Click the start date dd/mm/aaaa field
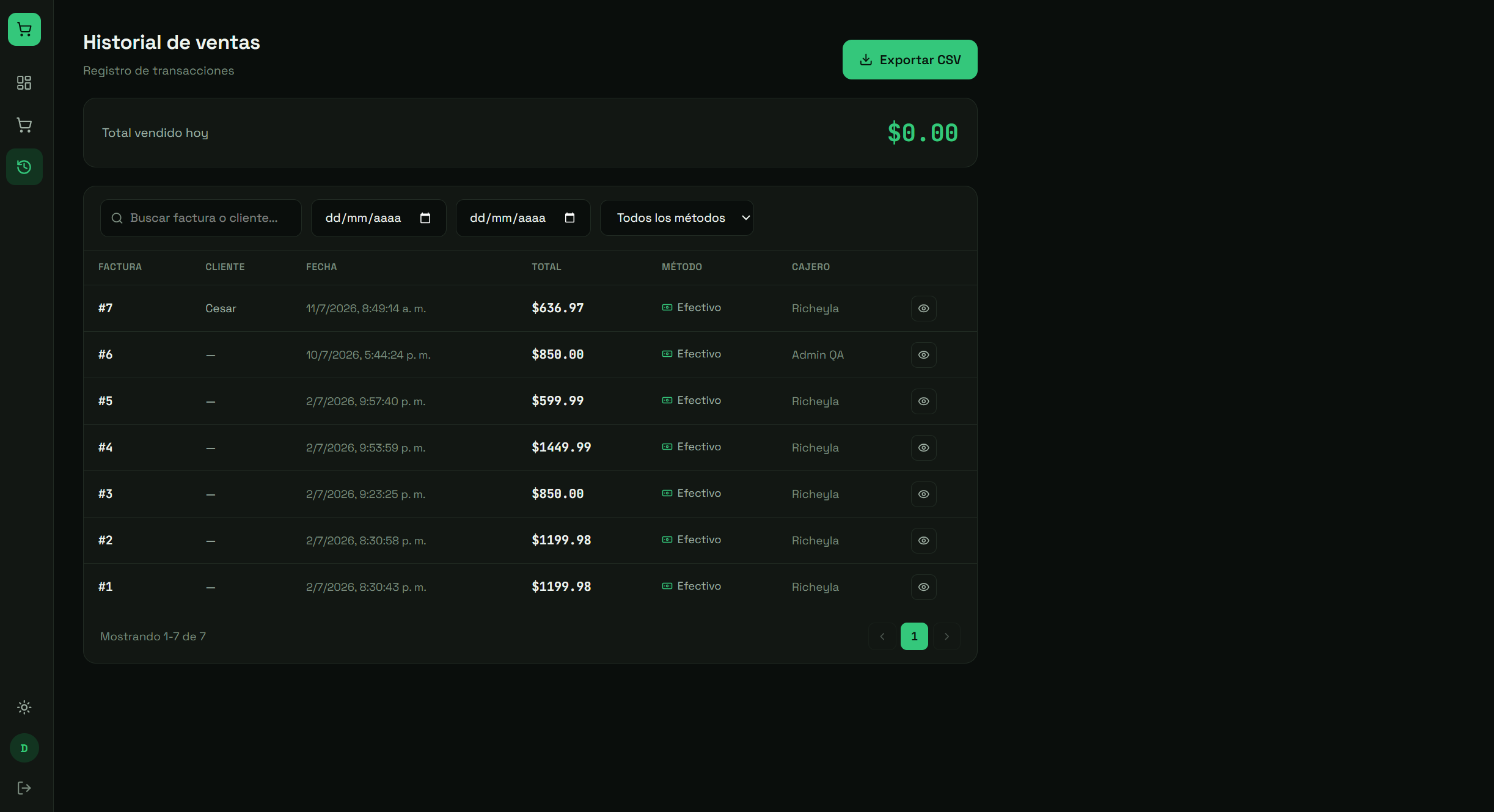 (x=378, y=218)
